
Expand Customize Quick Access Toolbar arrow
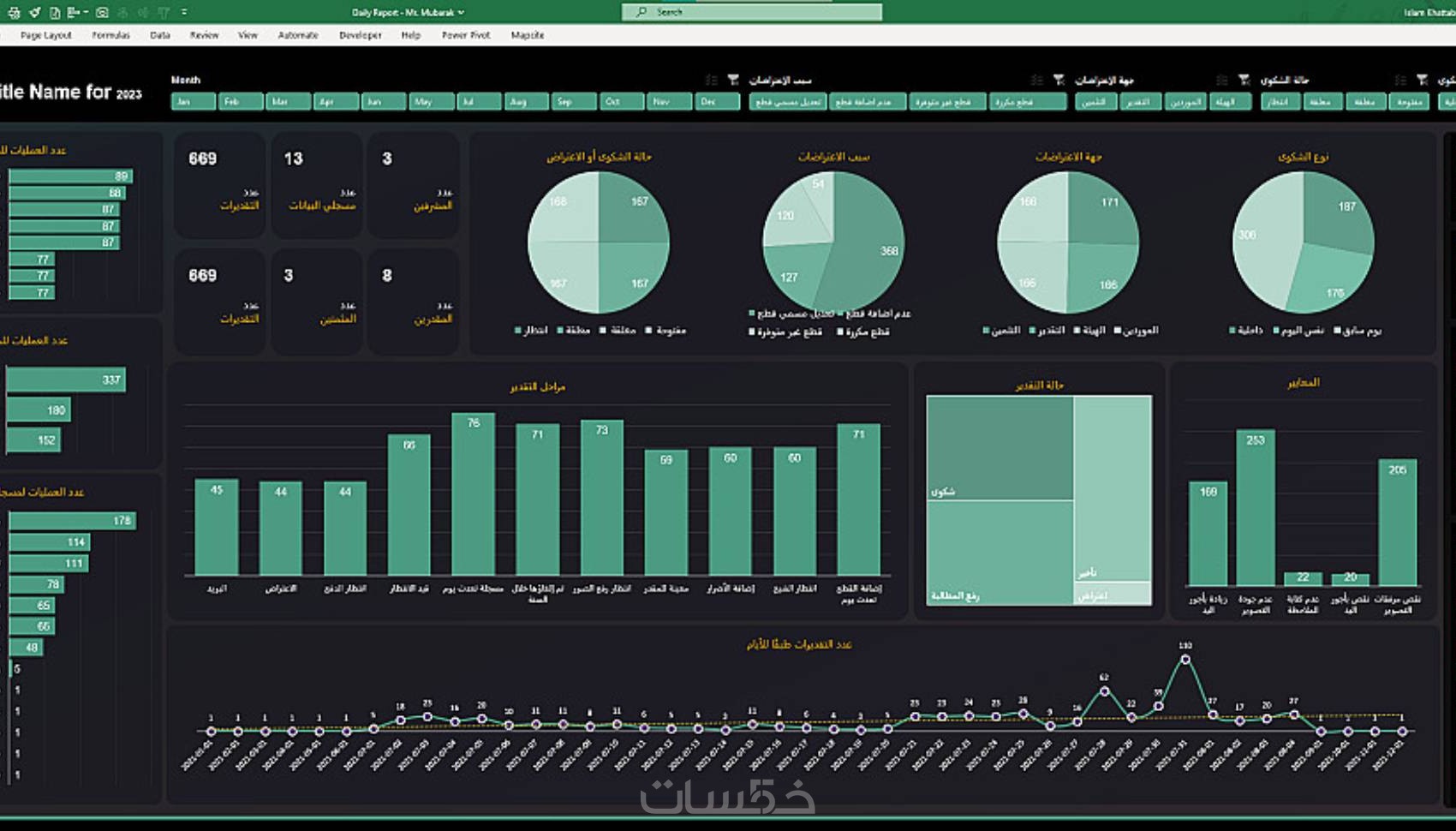(x=184, y=13)
